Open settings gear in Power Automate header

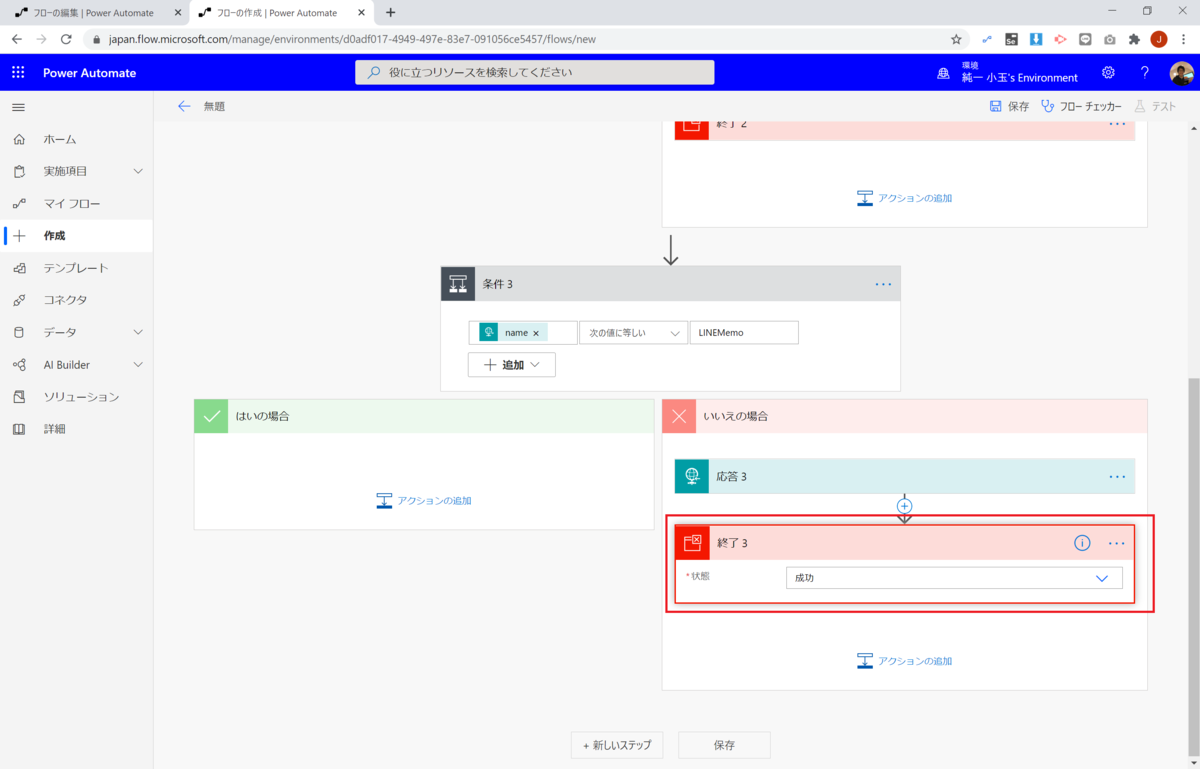(x=1108, y=72)
